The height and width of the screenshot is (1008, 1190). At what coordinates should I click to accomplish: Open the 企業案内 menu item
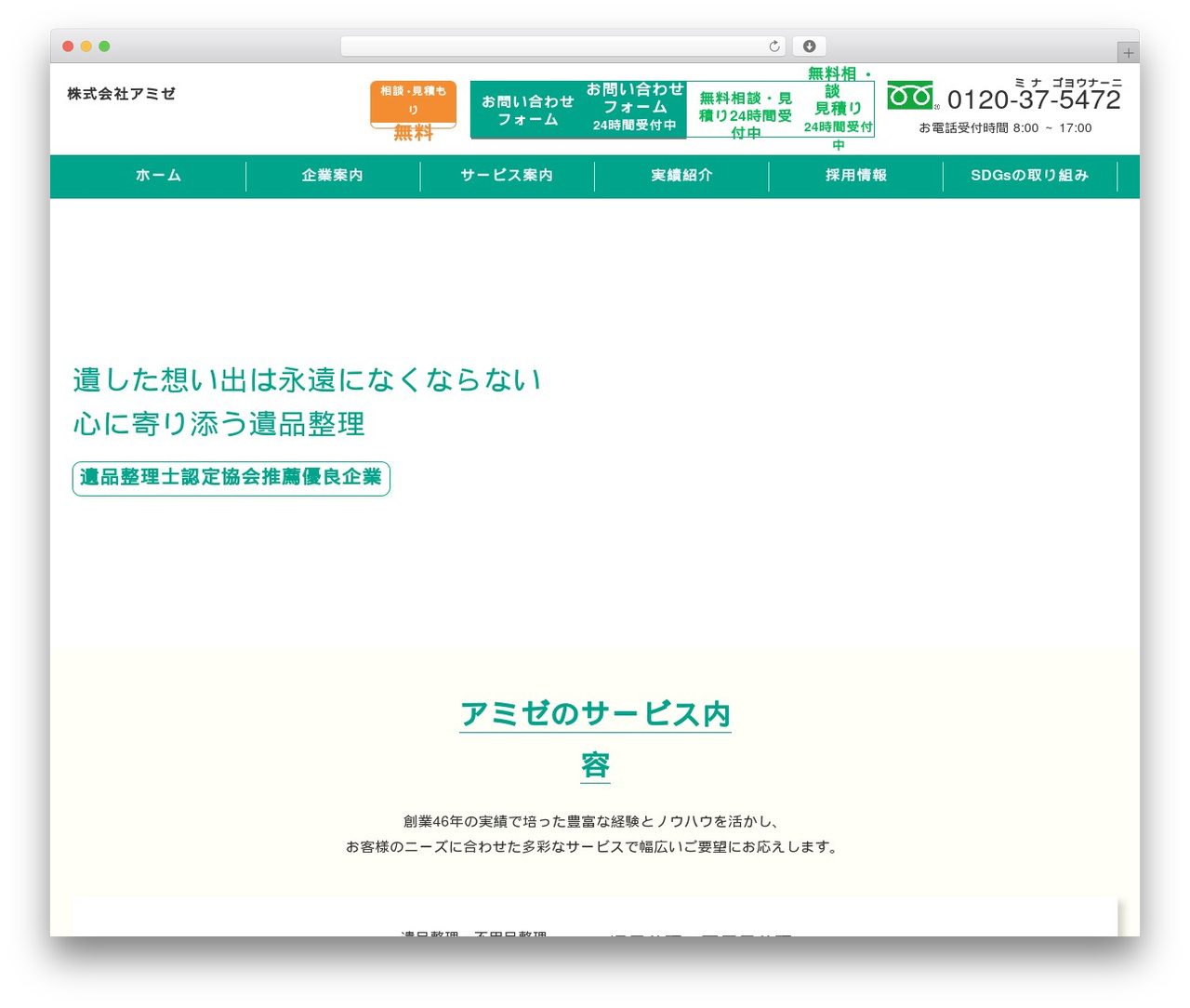click(x=333, y=176)
